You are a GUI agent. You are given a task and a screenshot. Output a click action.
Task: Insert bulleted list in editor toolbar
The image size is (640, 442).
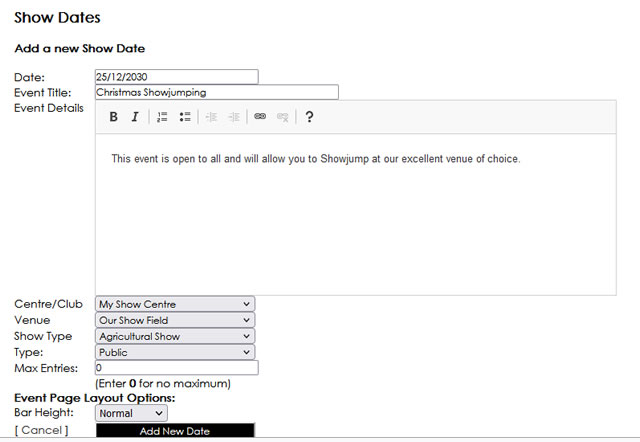click(185, 117)
